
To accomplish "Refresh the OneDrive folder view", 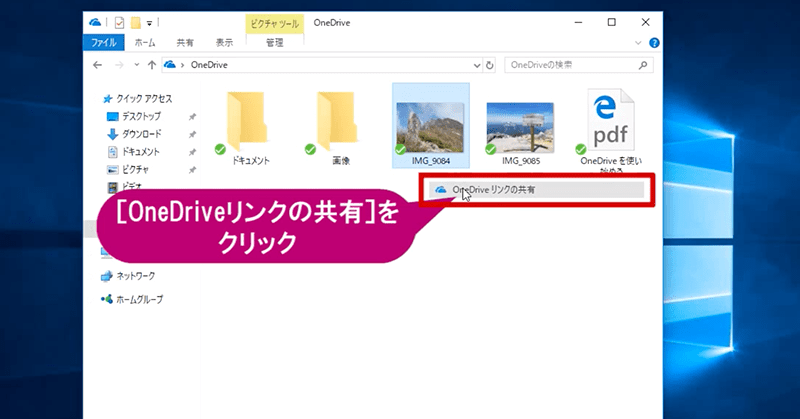I will [x=489, y=65].
